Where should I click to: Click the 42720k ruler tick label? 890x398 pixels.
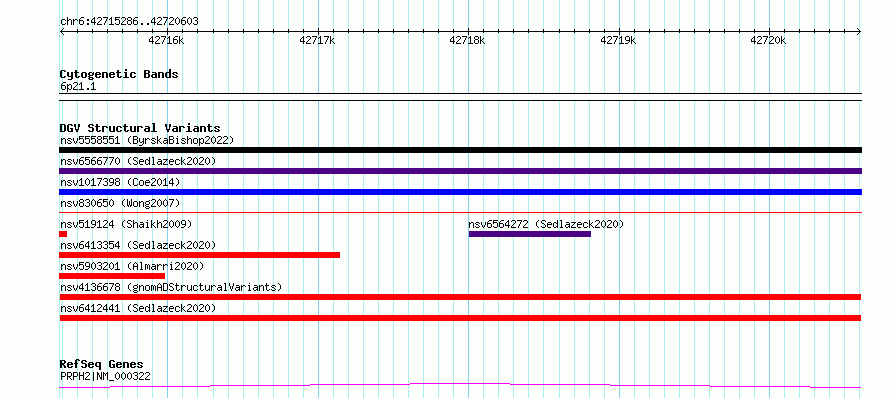tap(768, 40)
